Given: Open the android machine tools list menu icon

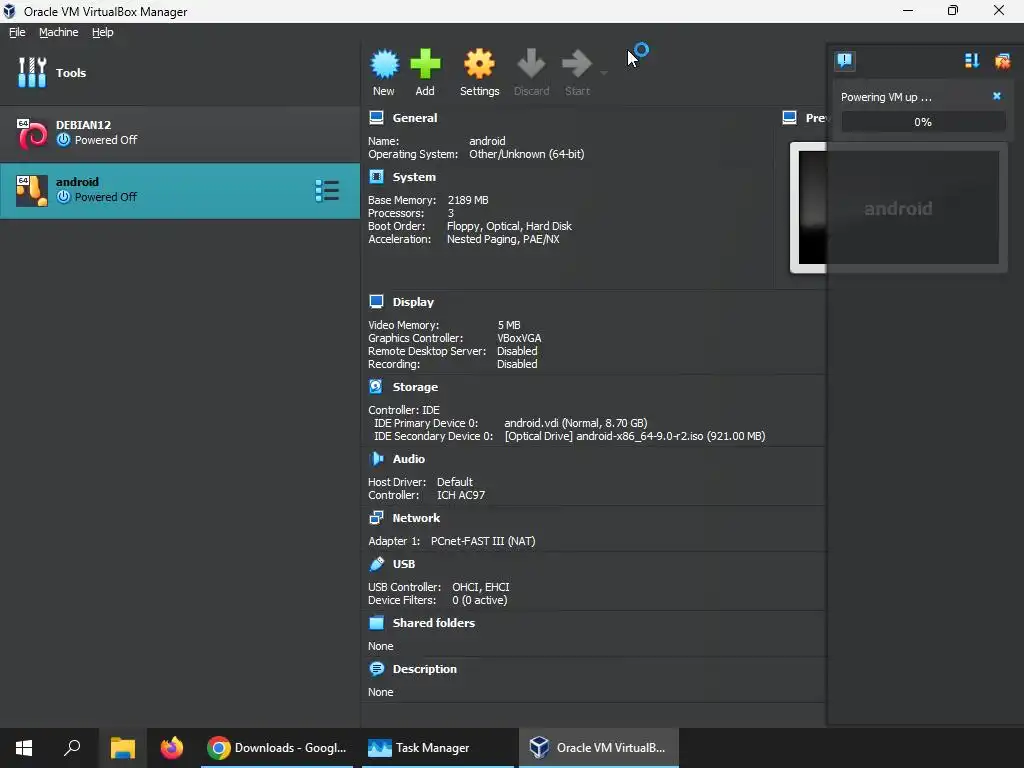Looking at the screenshot, I should pos(327,191).
